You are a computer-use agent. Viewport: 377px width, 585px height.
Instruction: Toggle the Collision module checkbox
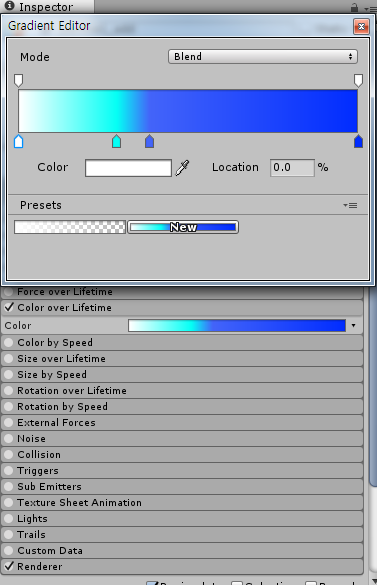coord(9,455)
